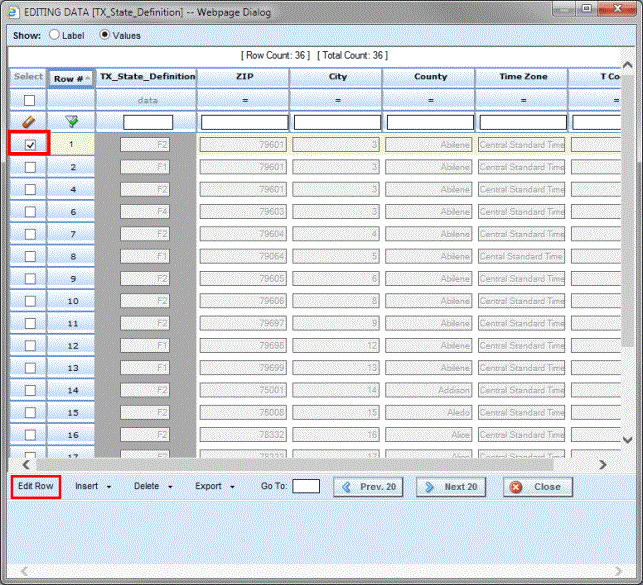This screenshot has height=585, width=643.
Task: Sort by the County column header
Action: tap(429, 77)
